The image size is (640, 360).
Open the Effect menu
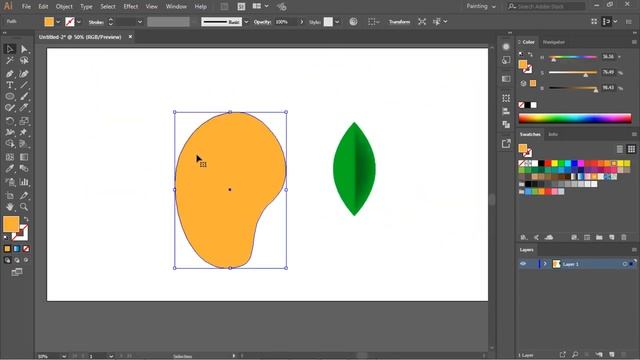131,7
